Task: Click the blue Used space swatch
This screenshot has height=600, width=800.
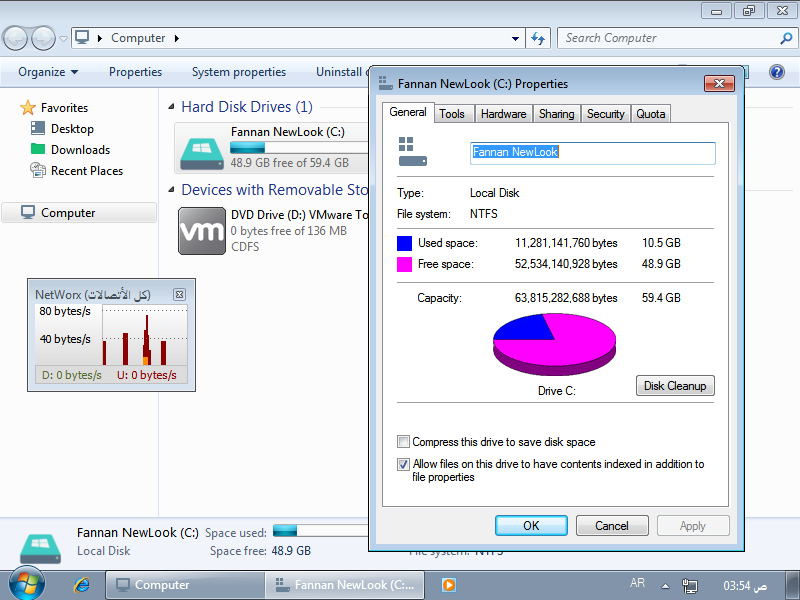Action: pyautogui.click(x=404, y=243)
